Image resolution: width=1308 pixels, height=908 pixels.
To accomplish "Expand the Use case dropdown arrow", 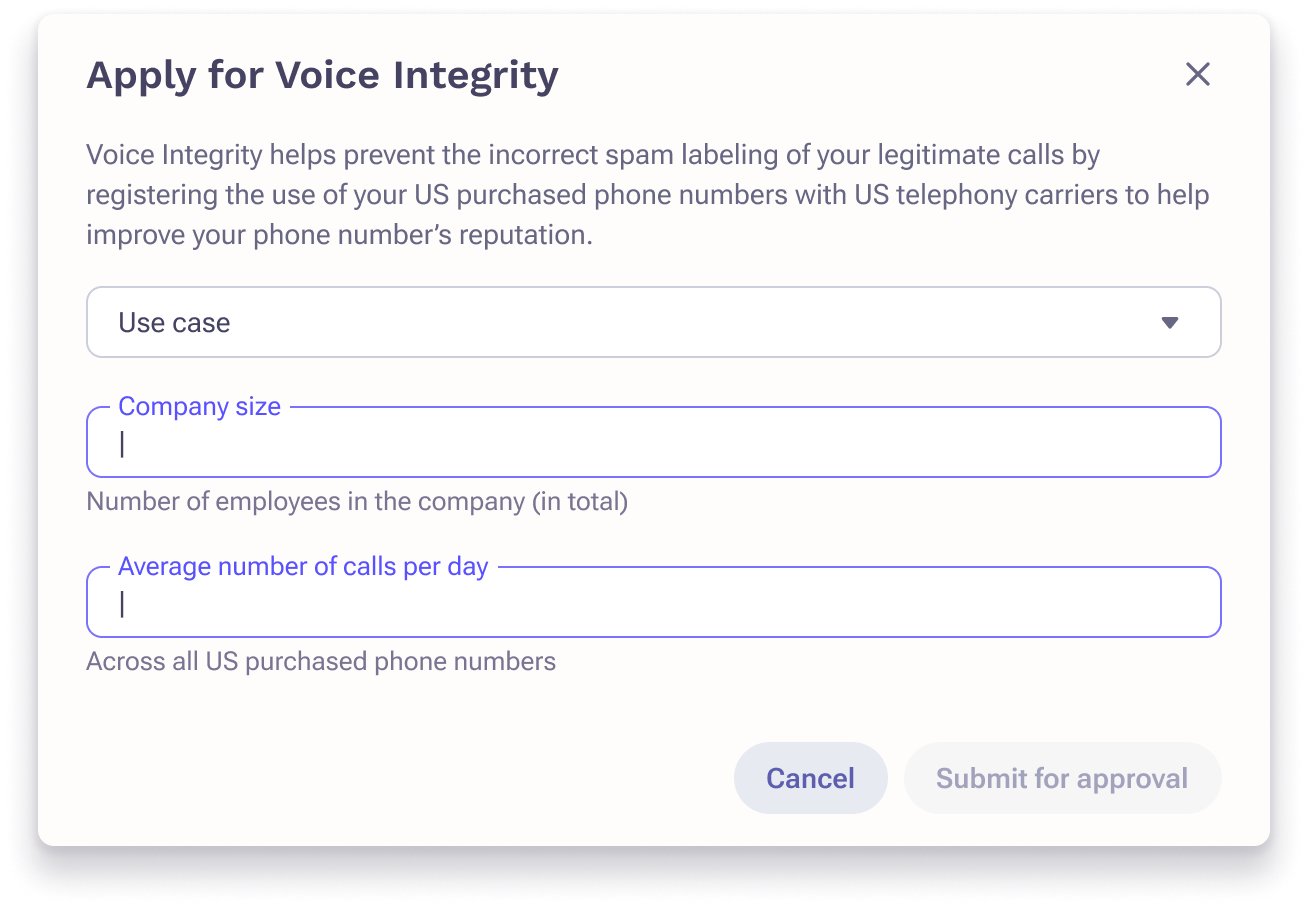I will [1170, 323].
